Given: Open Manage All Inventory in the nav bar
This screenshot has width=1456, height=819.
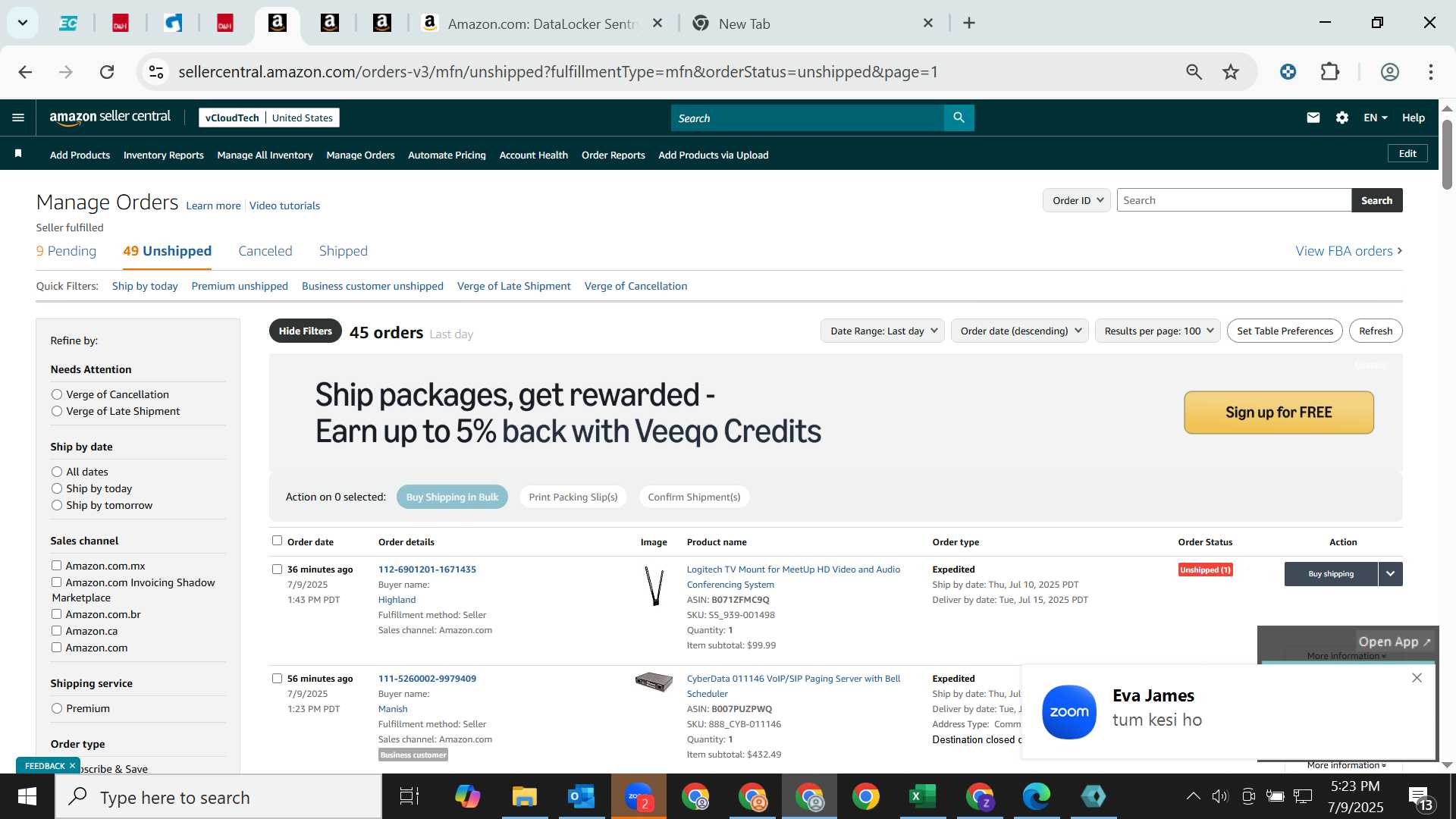Looking at the screenshot, I should point(265,155).
